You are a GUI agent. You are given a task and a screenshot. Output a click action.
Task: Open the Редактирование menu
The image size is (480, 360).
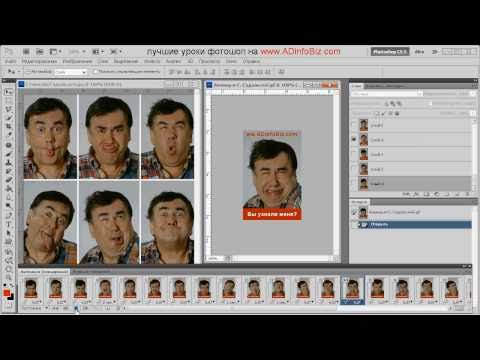(x=39, y=61)
